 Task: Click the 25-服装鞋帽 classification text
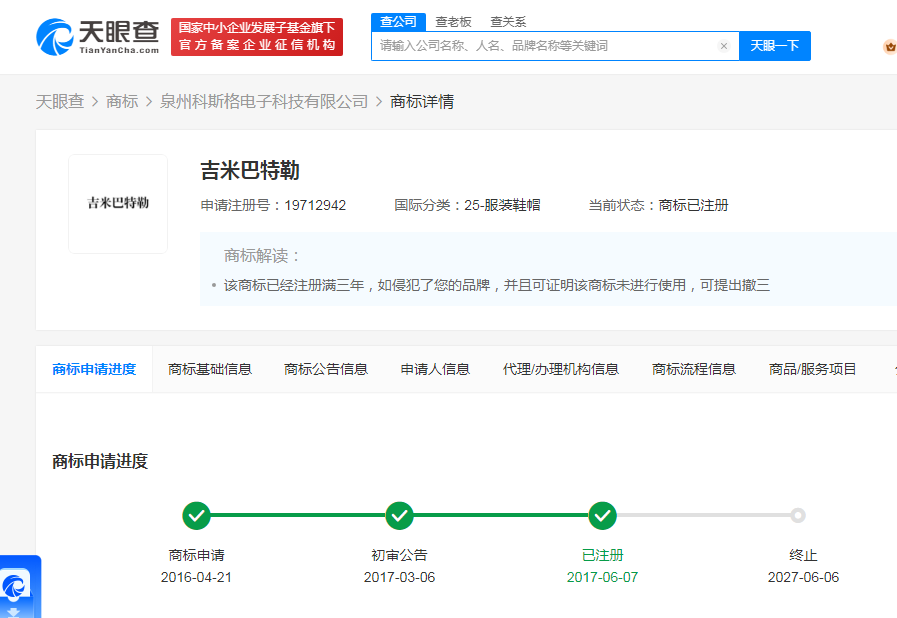502,205
